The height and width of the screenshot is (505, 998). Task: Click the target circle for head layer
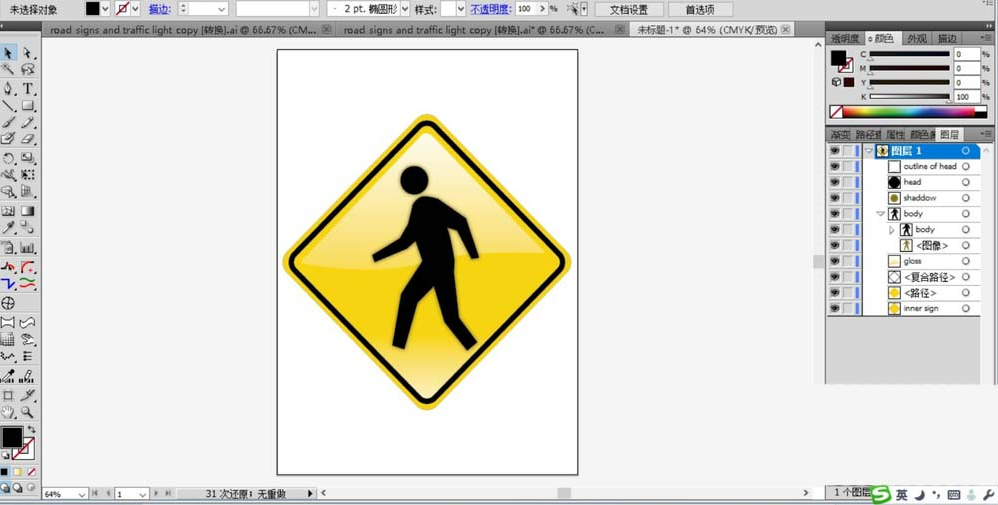pyautogui.click(x=966, y=182)
